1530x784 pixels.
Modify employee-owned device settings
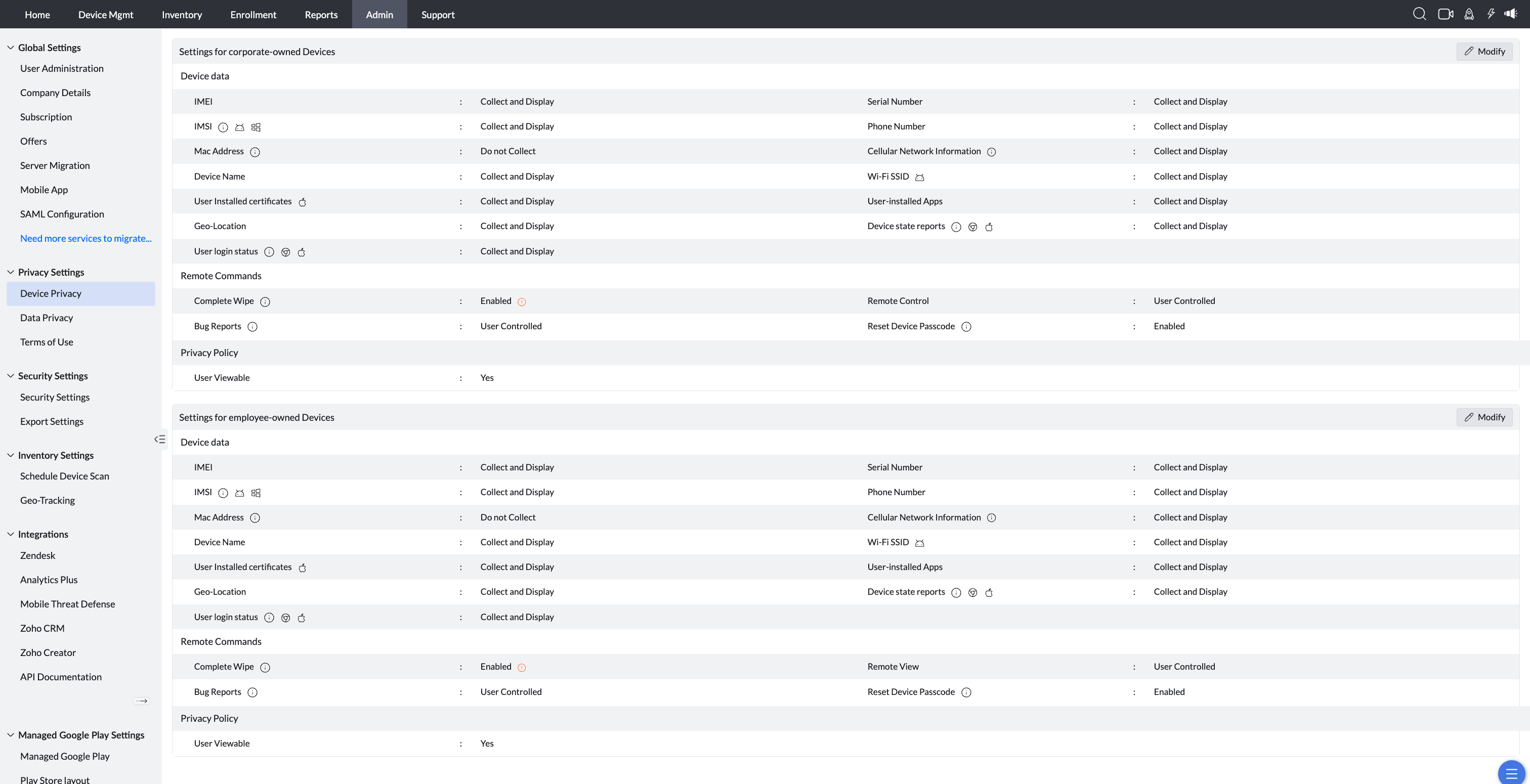point(1484,417)
